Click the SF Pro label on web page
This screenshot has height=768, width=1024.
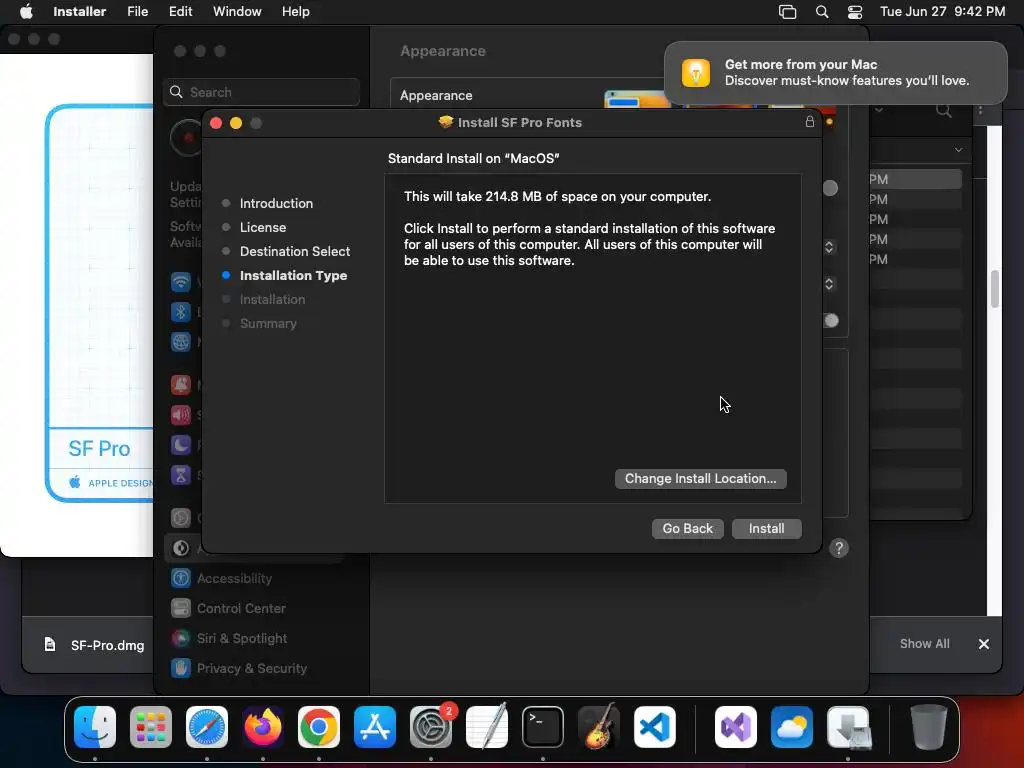(x=99, y=449)
